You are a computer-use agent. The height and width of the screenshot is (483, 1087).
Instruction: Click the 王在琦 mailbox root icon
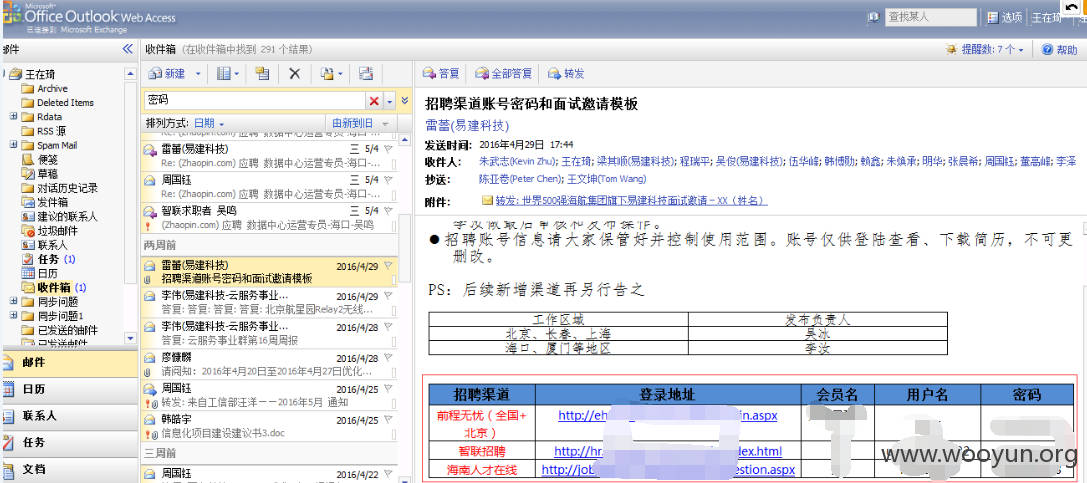point(15,74)
